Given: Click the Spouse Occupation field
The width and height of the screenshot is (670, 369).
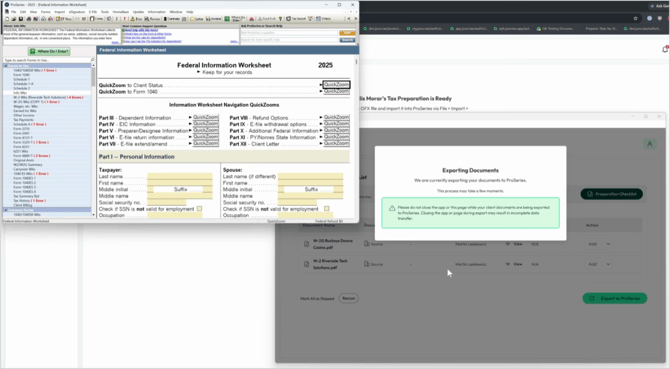Looking at the screenshot, I should 305,215.
